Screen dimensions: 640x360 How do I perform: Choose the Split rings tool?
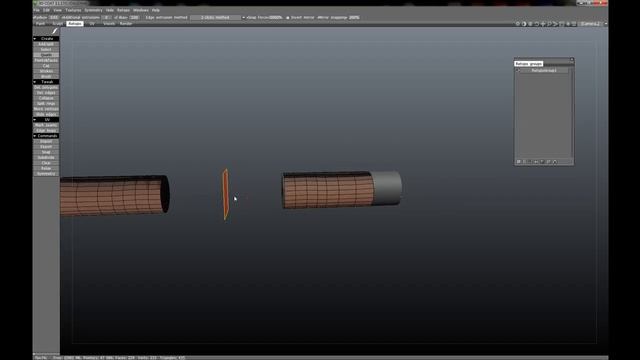point(46,104)
